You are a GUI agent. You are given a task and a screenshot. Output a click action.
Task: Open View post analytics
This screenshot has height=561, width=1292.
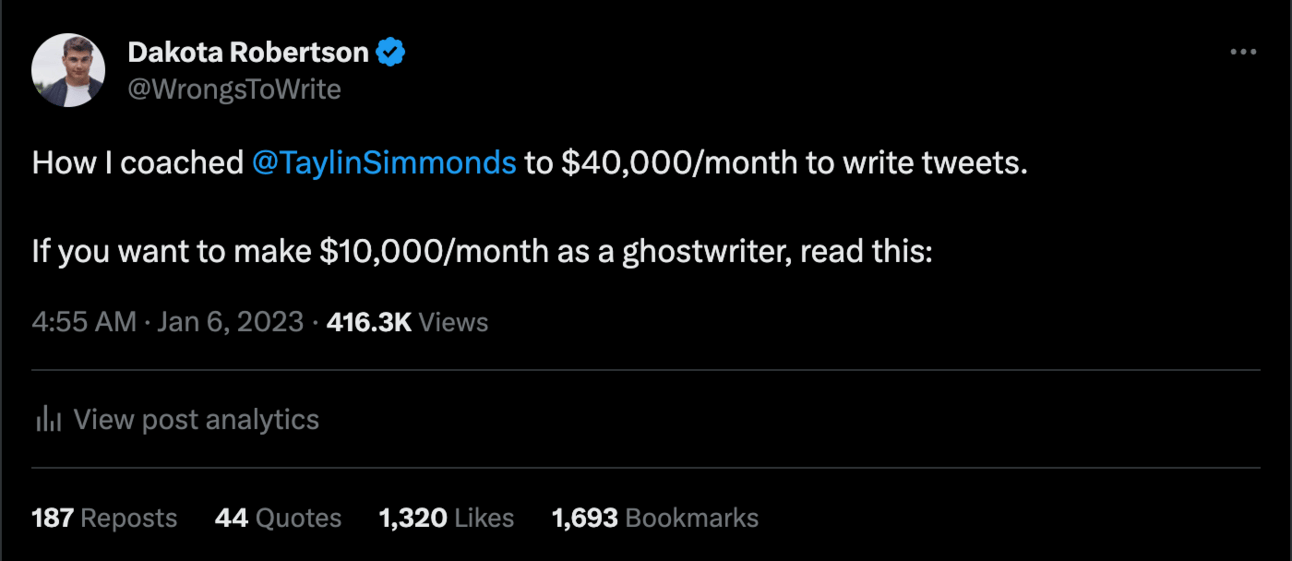coord(196,419)
